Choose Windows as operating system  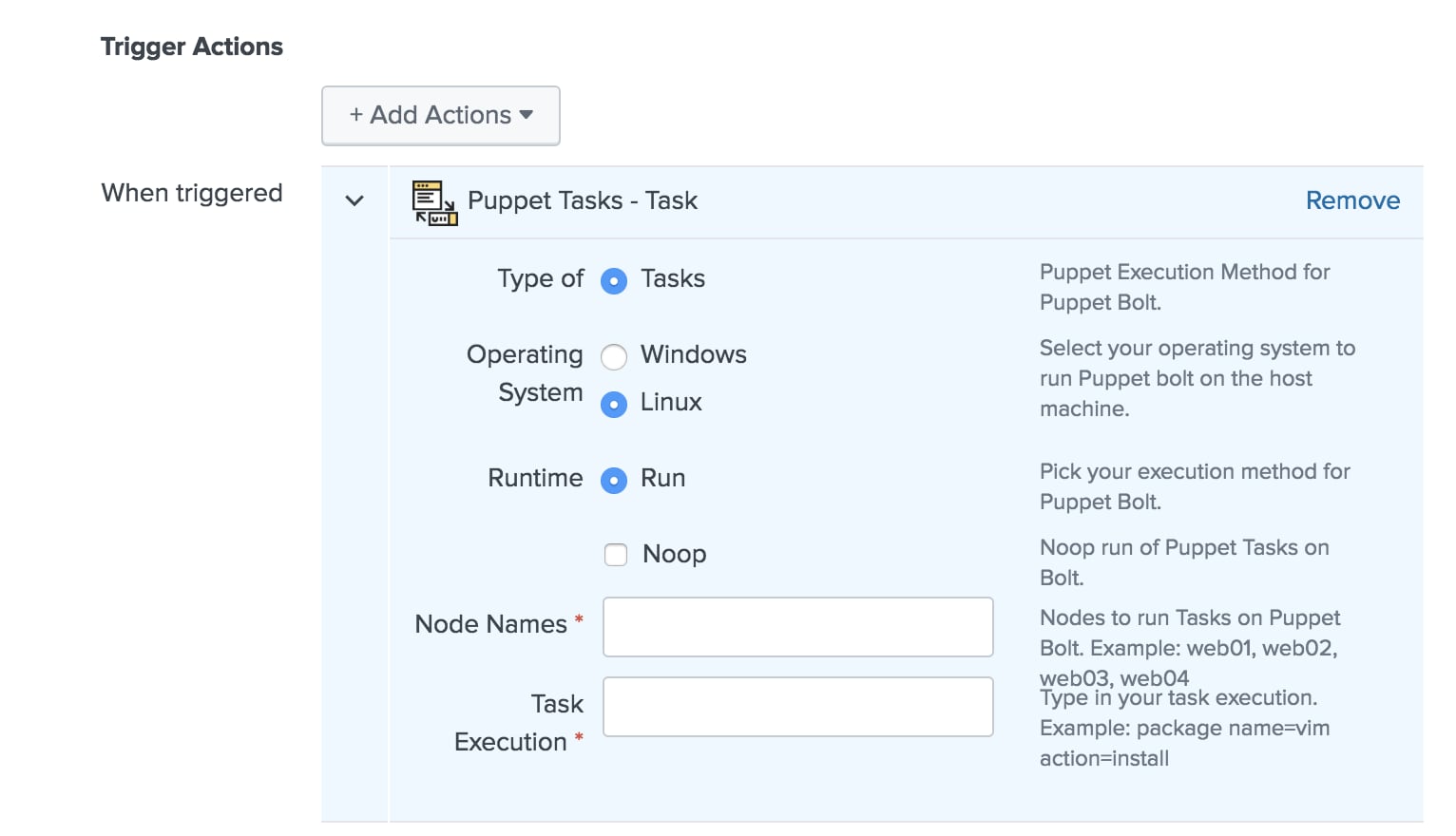(614, 357)
